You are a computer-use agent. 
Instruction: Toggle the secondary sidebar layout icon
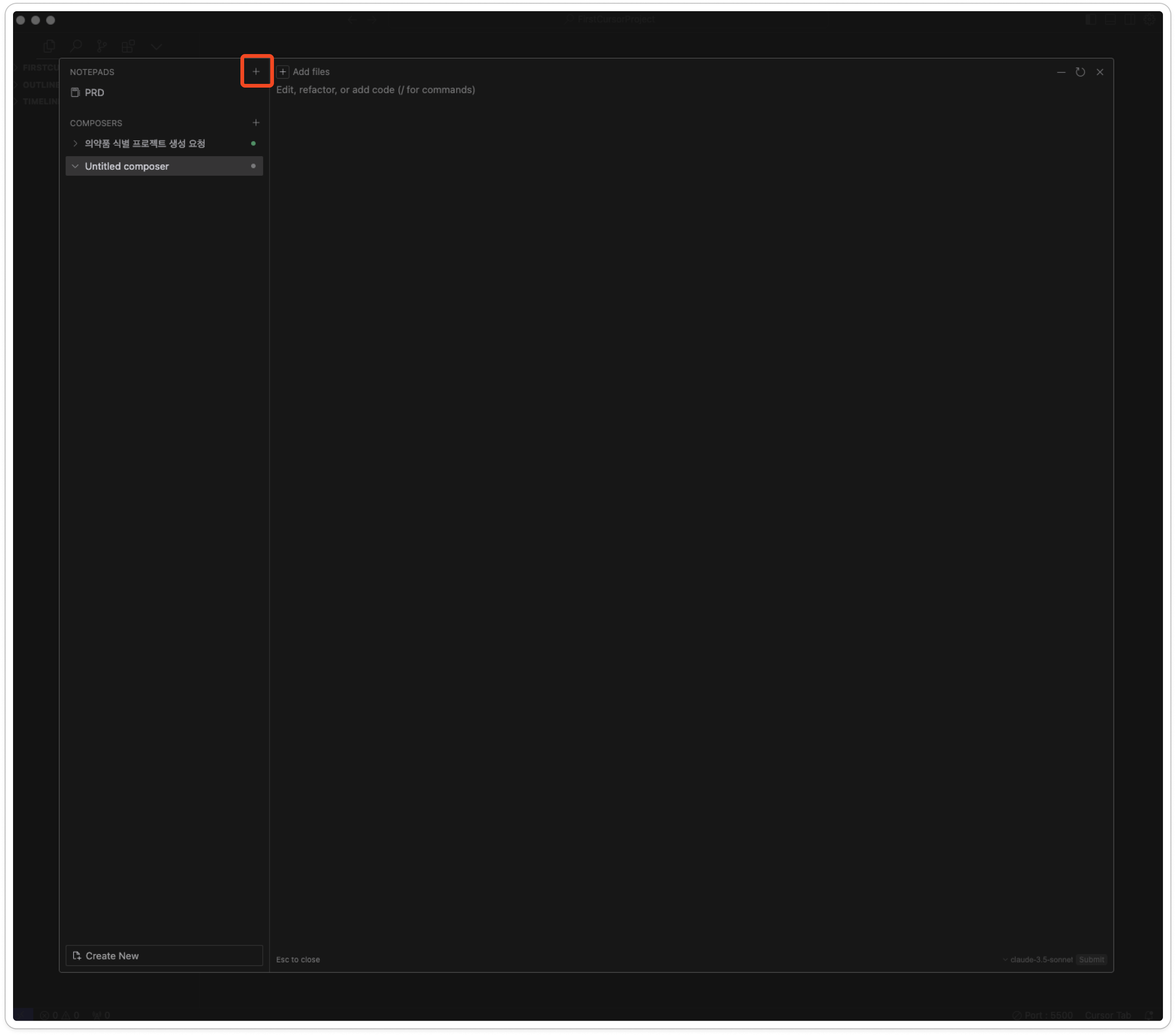point(1129,20)
